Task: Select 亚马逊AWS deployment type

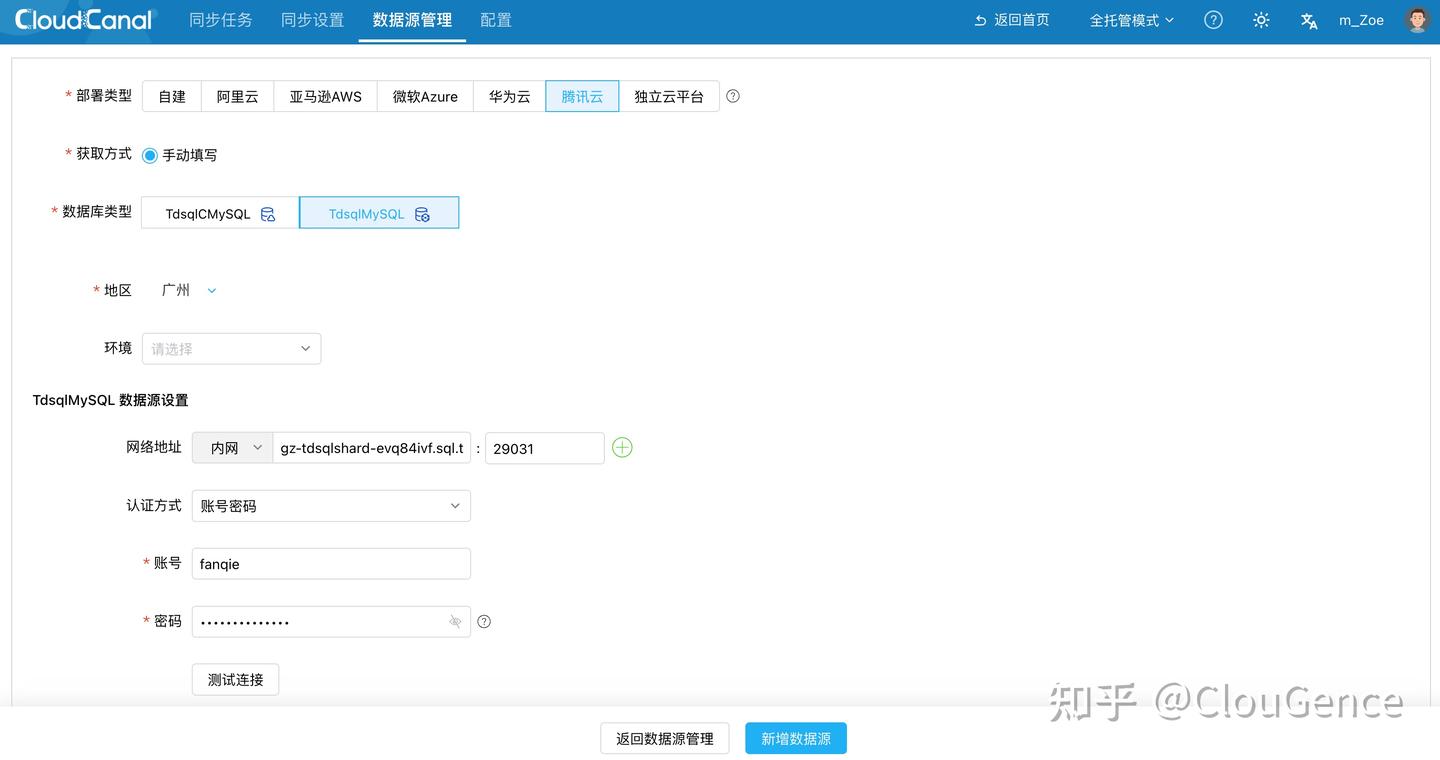Action: point(326,97)
